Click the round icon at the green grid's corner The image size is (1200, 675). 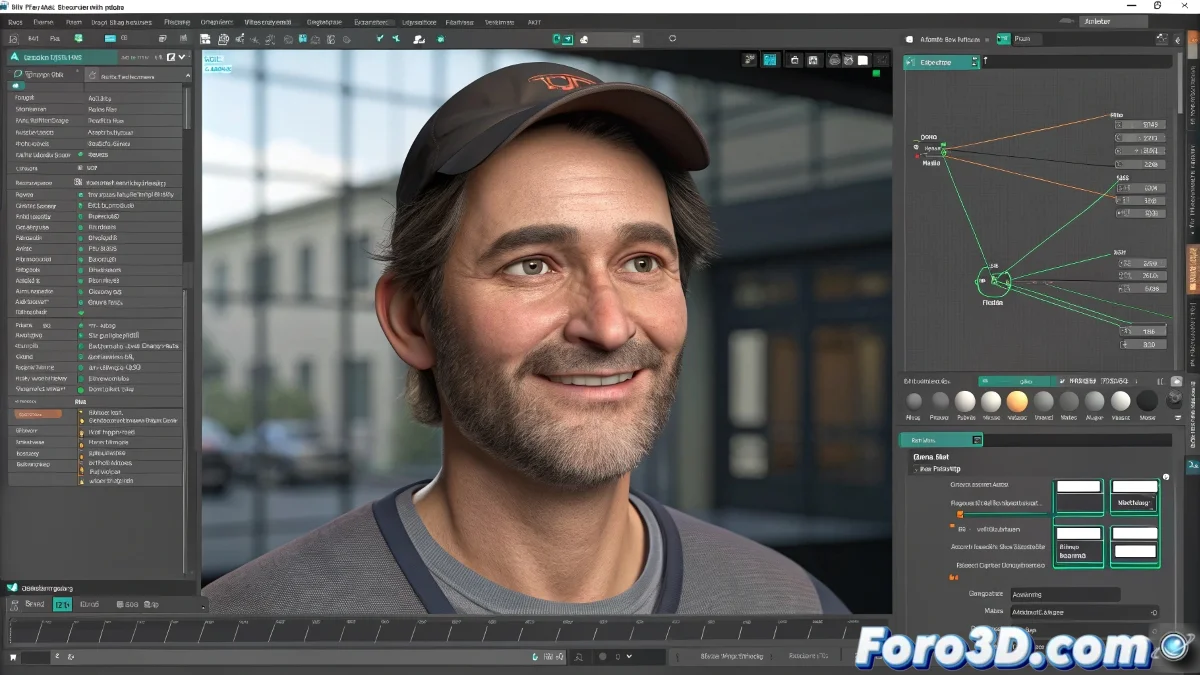click(x=1165, y=478)
